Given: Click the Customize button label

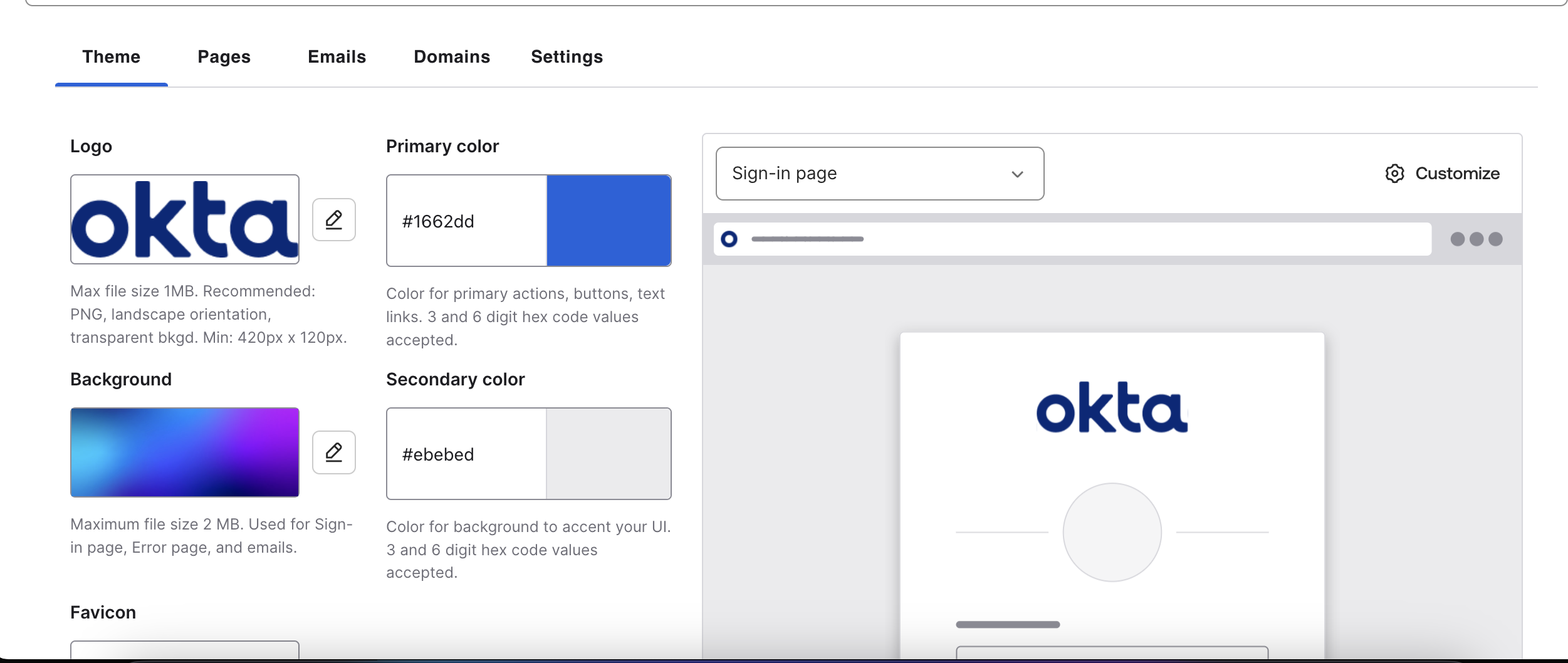Looking at the screenshot, I should 1457,174.
